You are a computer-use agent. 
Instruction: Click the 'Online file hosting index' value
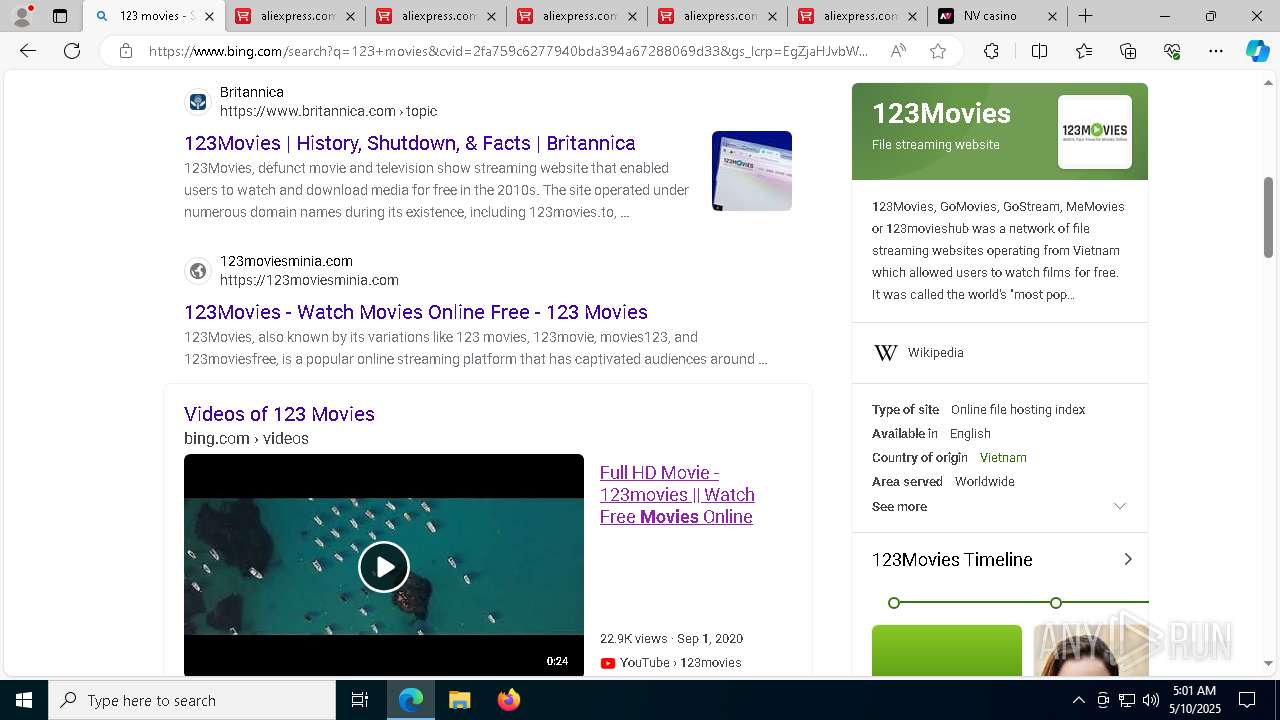[1018, 410]
